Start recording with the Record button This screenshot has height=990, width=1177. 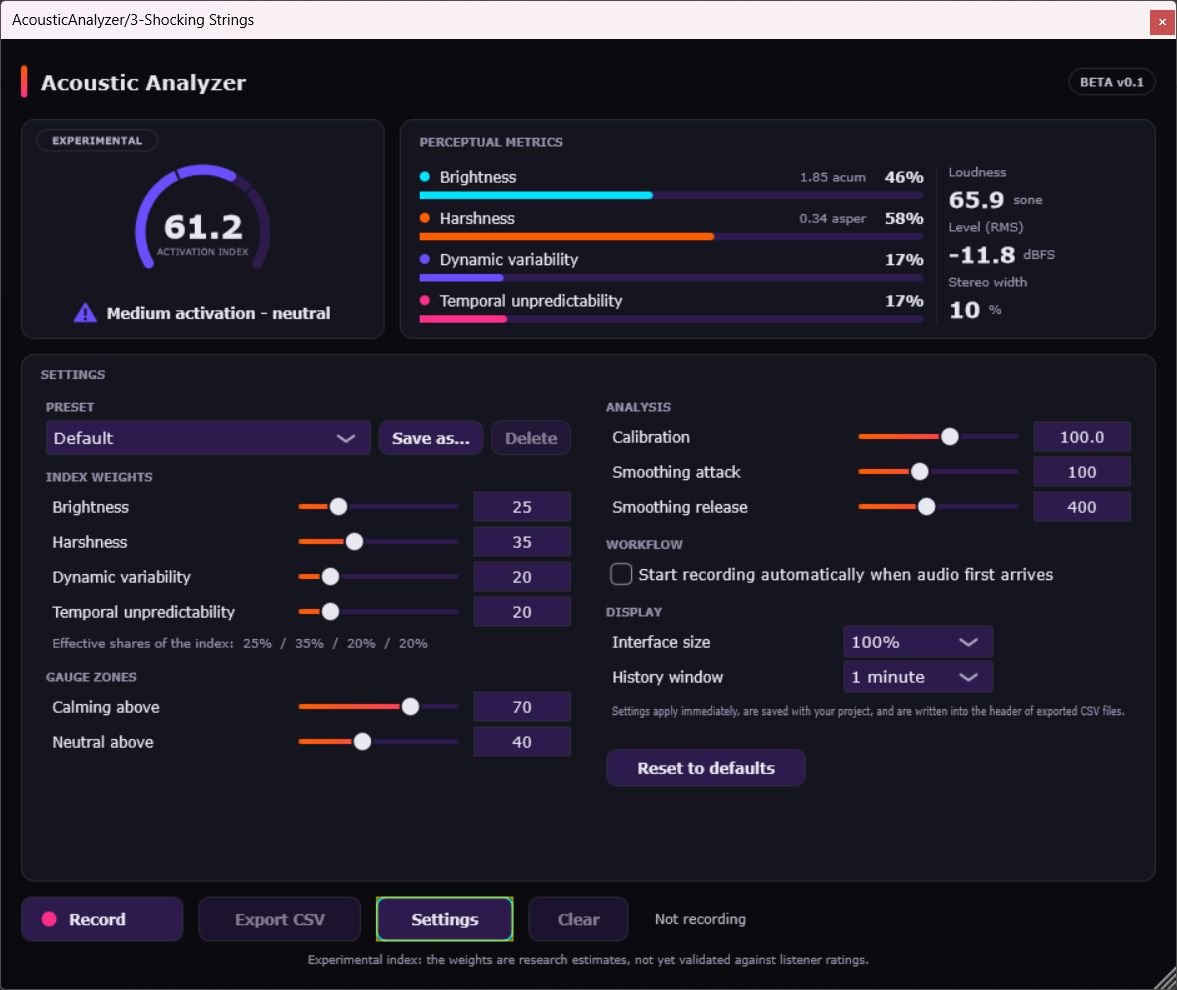click(102, 919)
